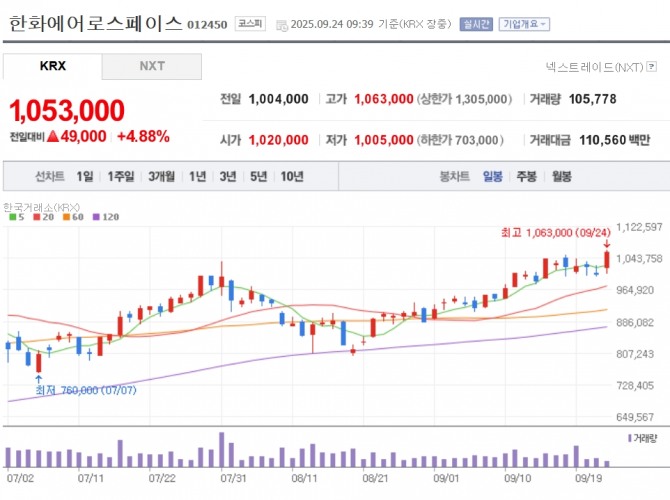Click the green 5-day moving average swatch
The image size is (670, 500).
tap(13, 217)
